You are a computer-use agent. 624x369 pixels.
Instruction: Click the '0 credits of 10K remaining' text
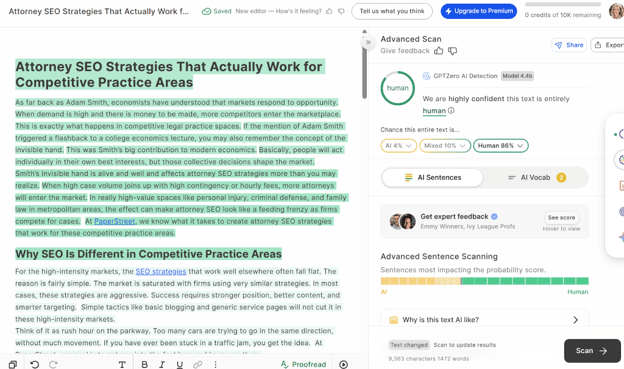563,15
